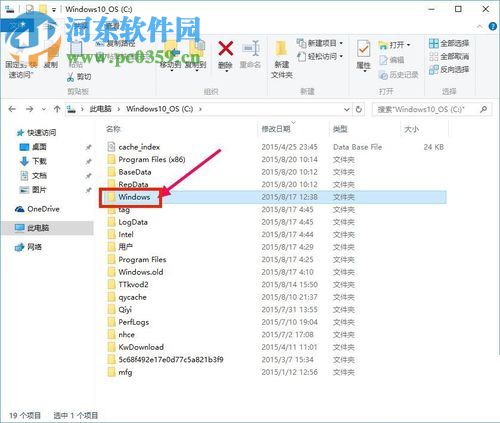
Task: Collapse the ribbon with the chevron
Action: tap(480, 26)
